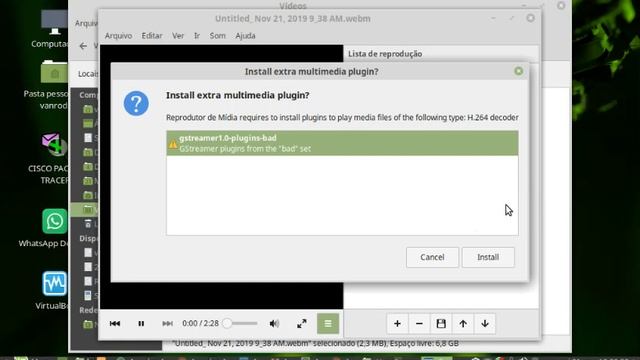
Task: Close the Install extra multimedia plugin dialog
Action: click(518, 71)
